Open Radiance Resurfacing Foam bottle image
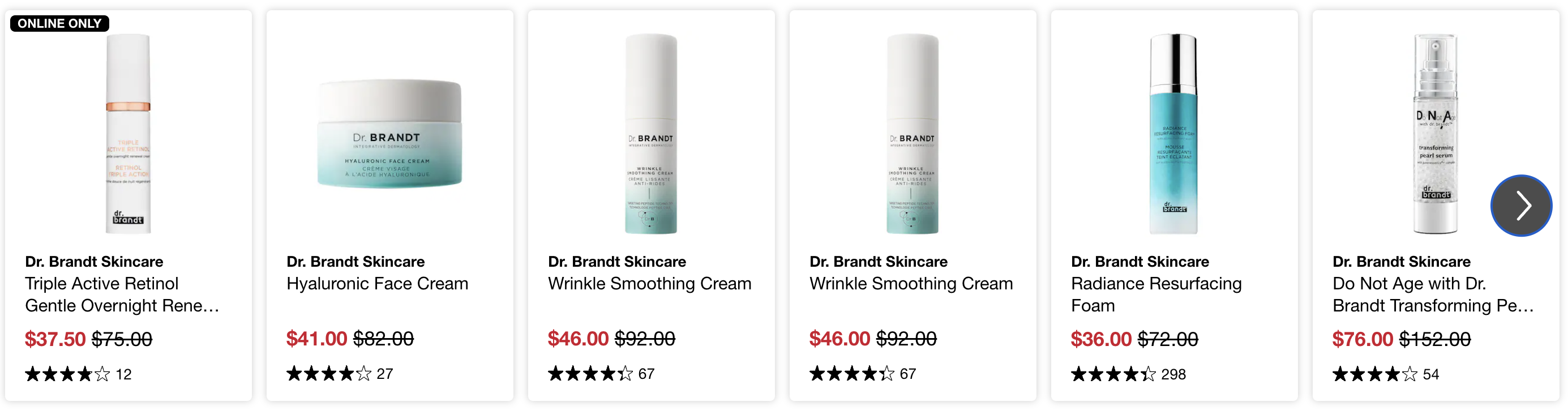Screen dimensions: 1568x410 pyautogui.click(x=1173, y=134)
